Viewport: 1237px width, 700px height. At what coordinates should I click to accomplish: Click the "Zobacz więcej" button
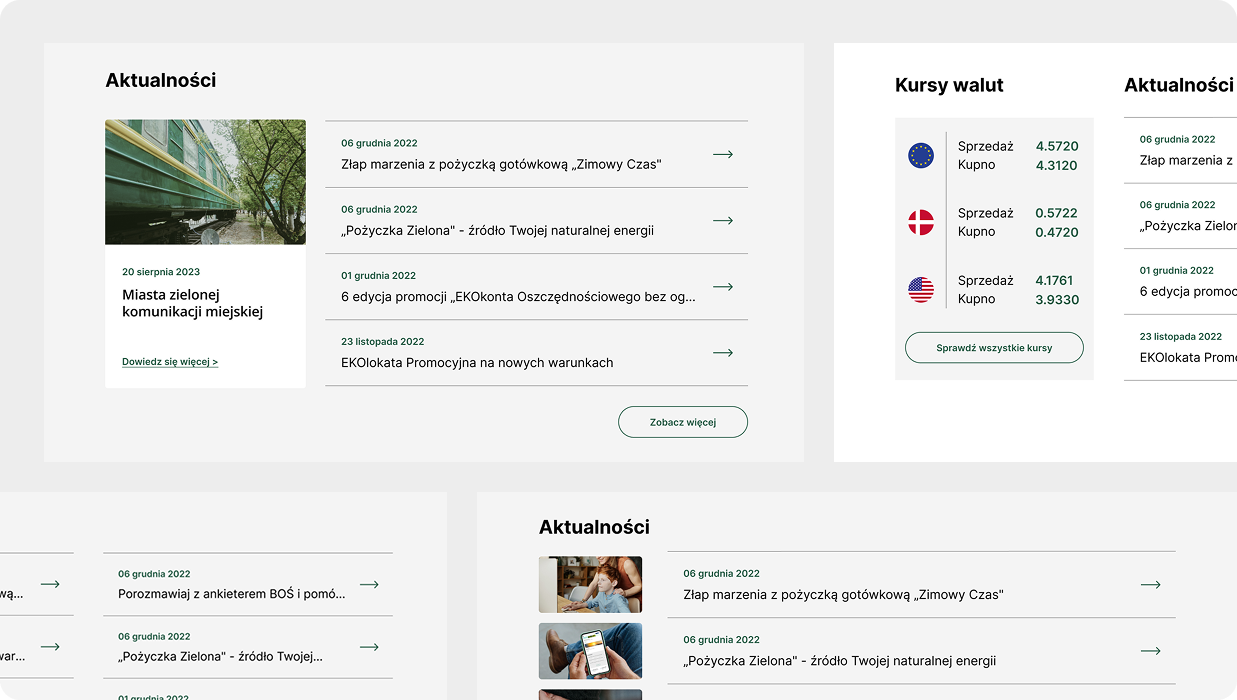coord(683,422)
